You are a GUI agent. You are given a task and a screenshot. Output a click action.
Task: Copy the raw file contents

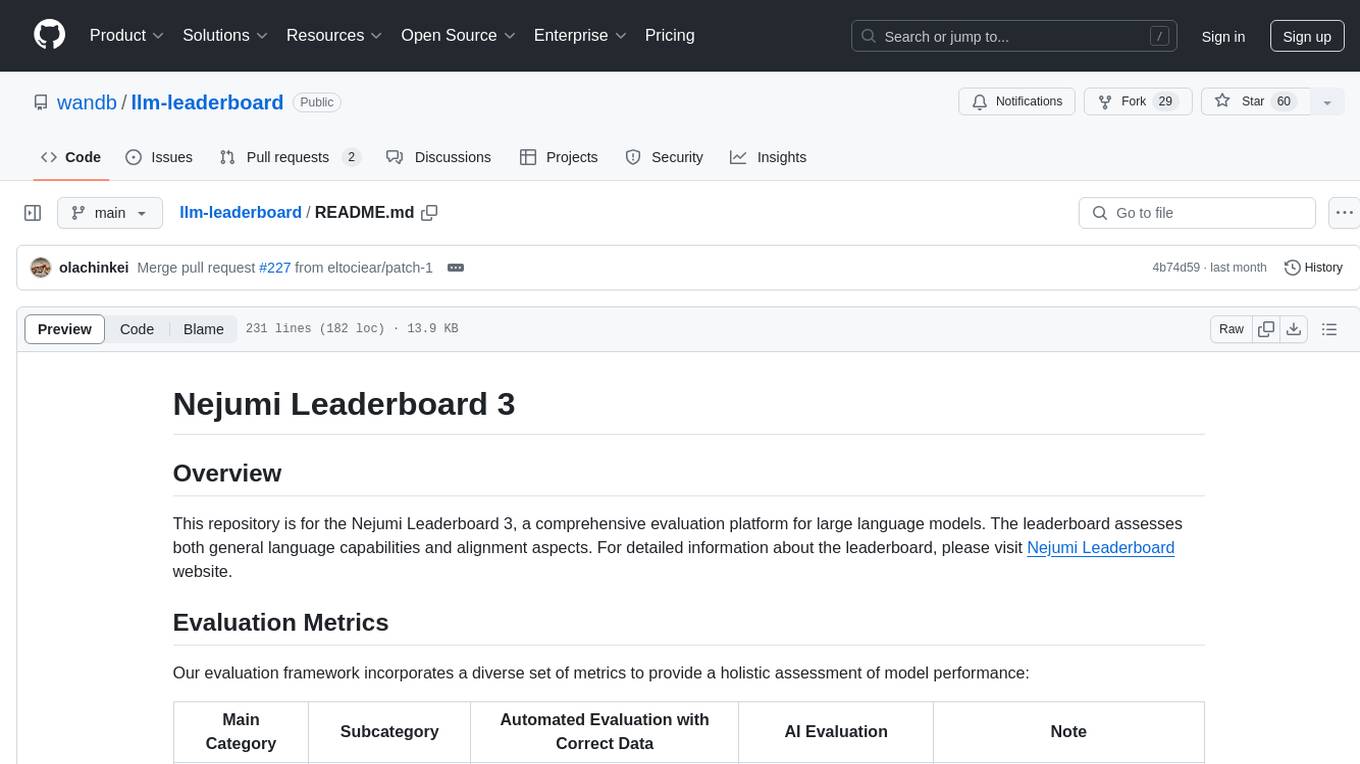point(1267,329)
